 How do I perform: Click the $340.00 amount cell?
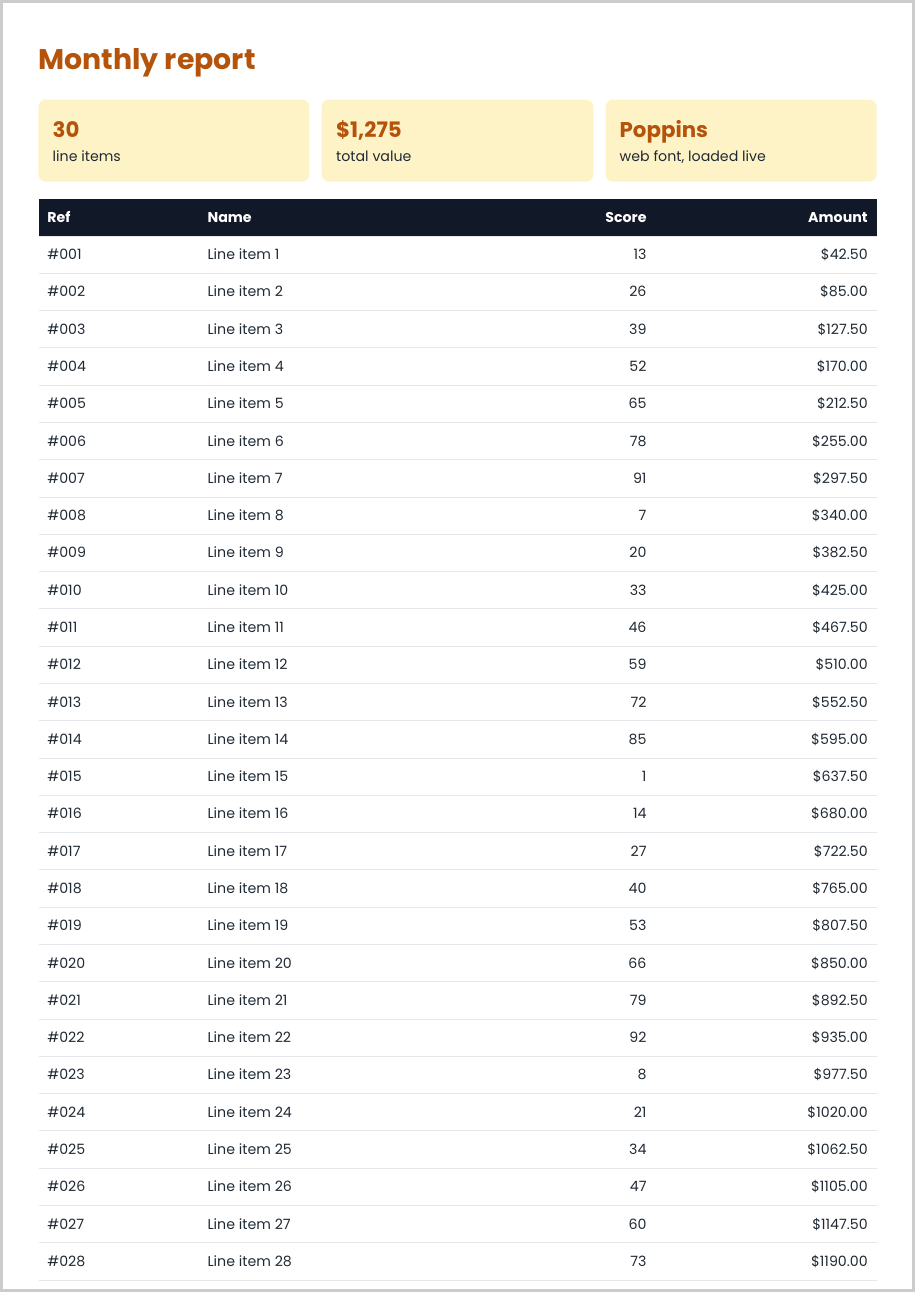[x=840, y=515]
